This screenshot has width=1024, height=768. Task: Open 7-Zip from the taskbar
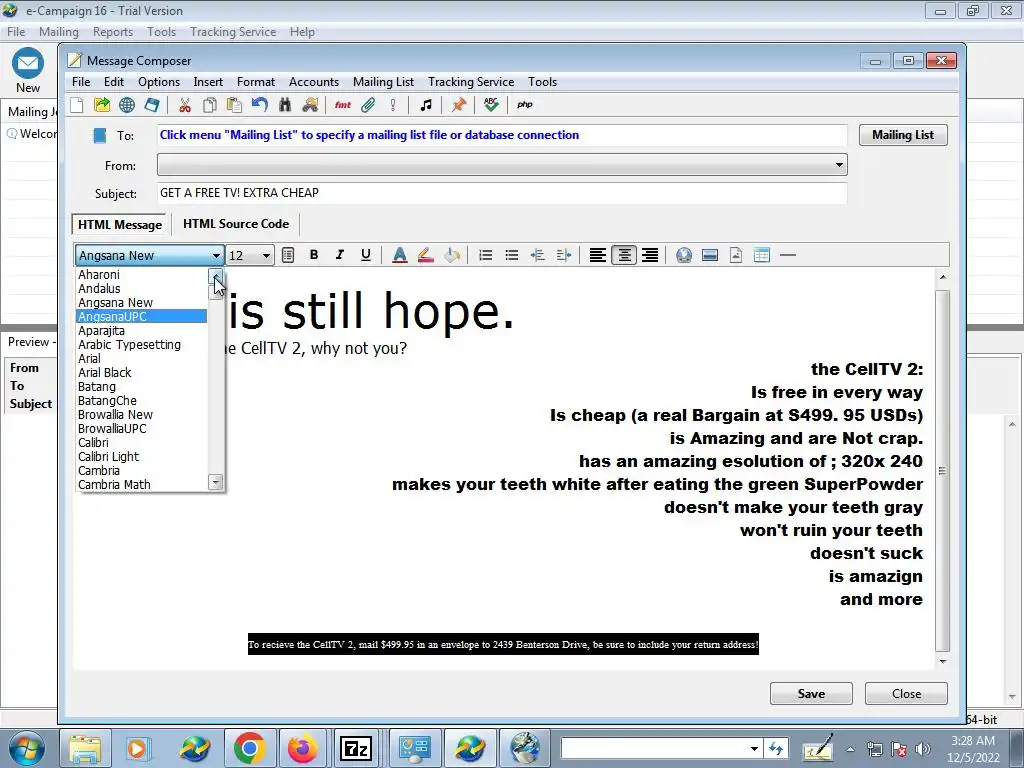[356, 748]
